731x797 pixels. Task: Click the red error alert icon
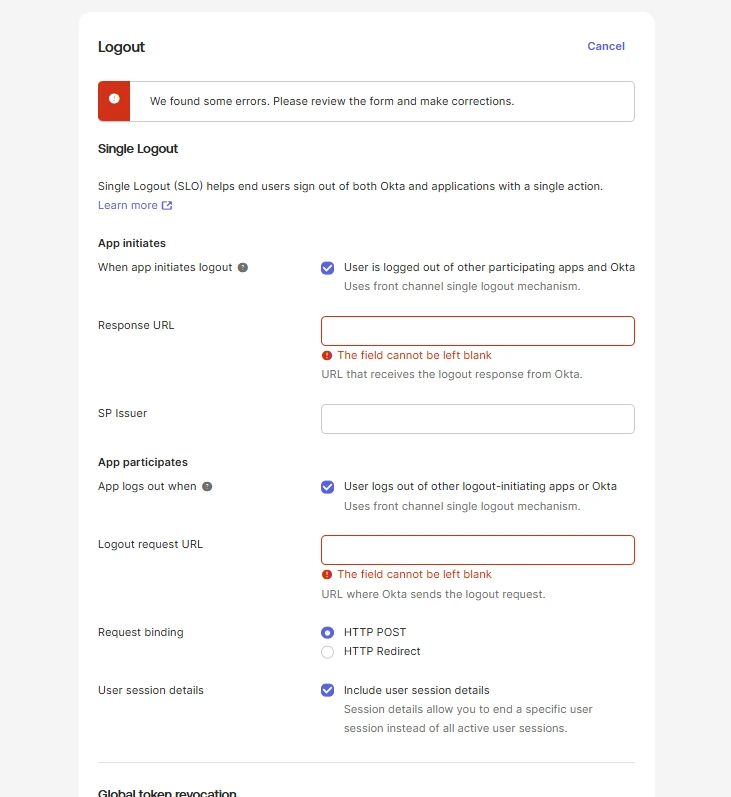pyautogui.click(x=114, y=100)
